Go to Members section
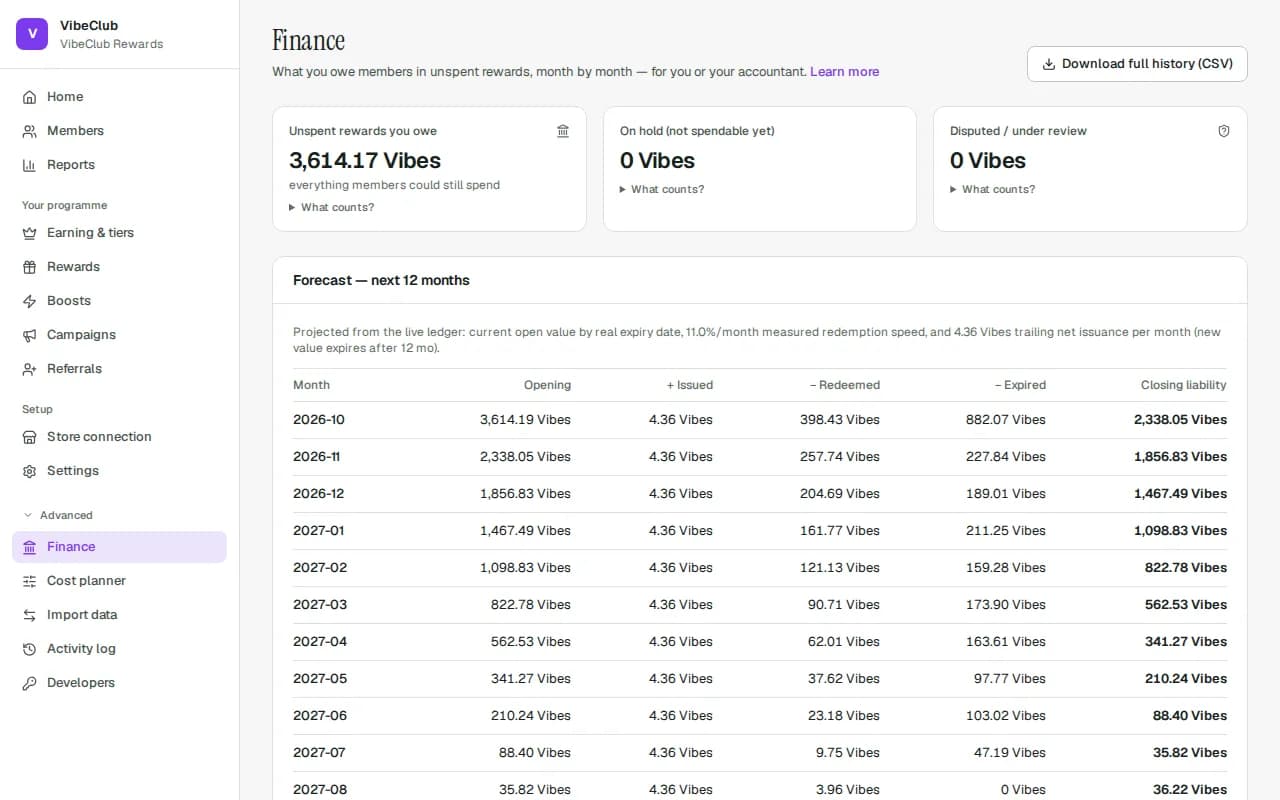This screenshot has width=1280, height=800. coord(119,131)
